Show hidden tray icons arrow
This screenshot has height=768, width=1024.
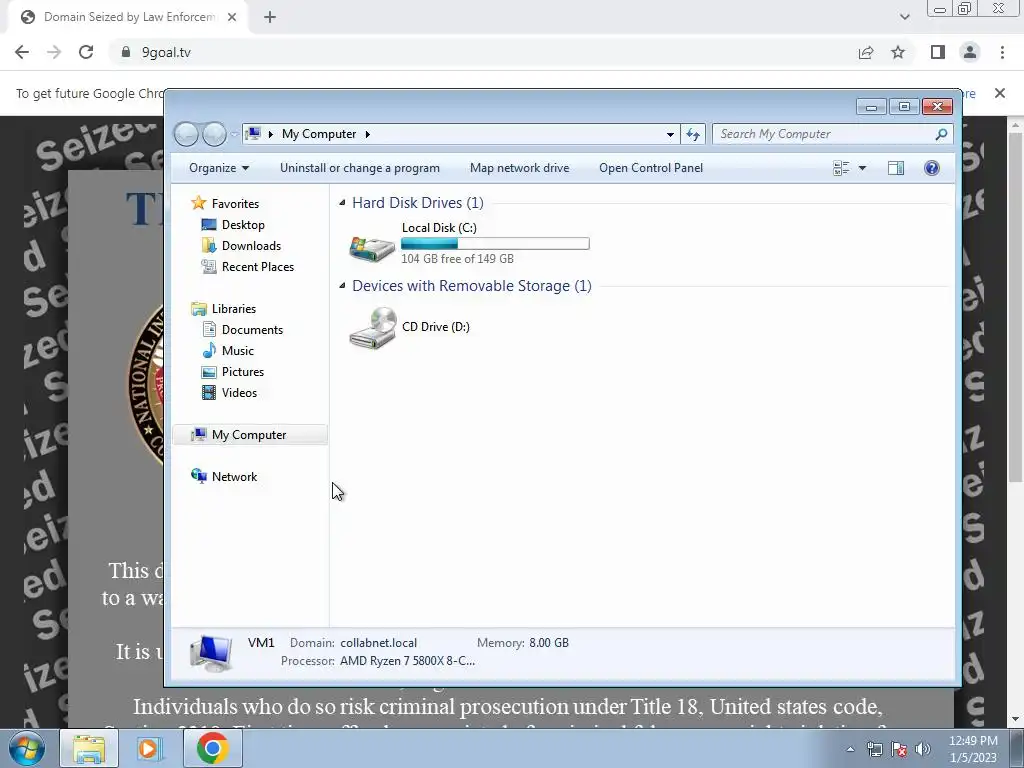[x=850, y=749]
